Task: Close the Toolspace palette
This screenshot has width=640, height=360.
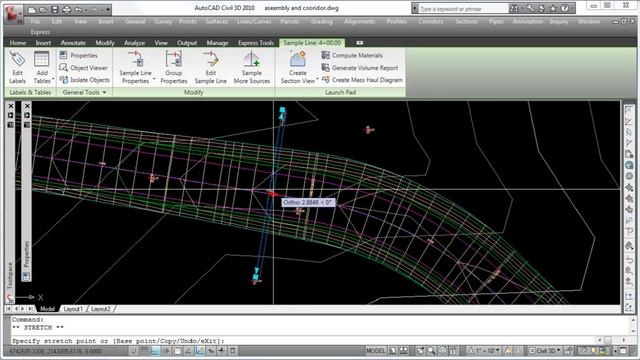Action: point(11,106)
